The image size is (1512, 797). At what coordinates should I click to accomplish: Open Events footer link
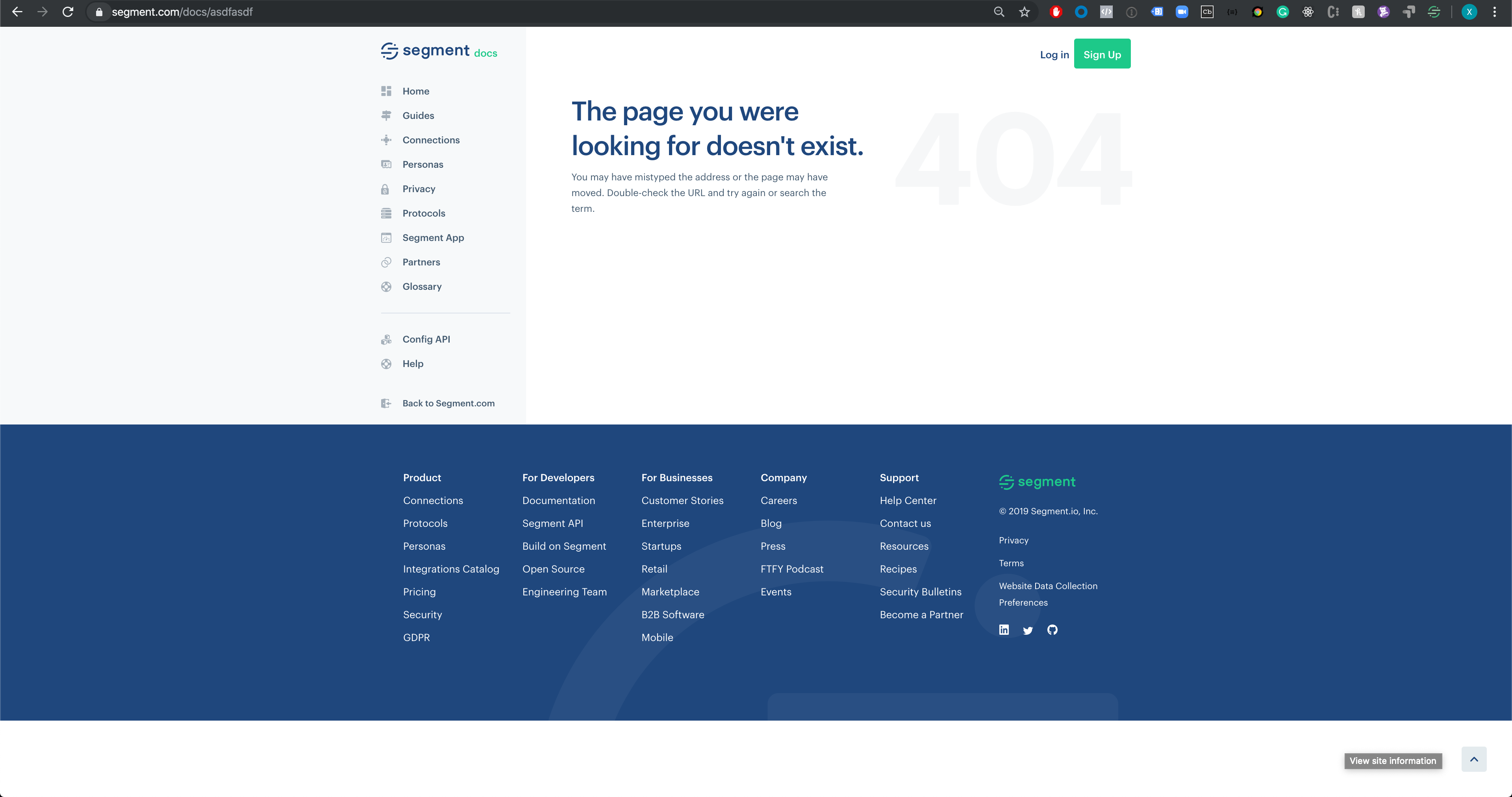[775, 592]
